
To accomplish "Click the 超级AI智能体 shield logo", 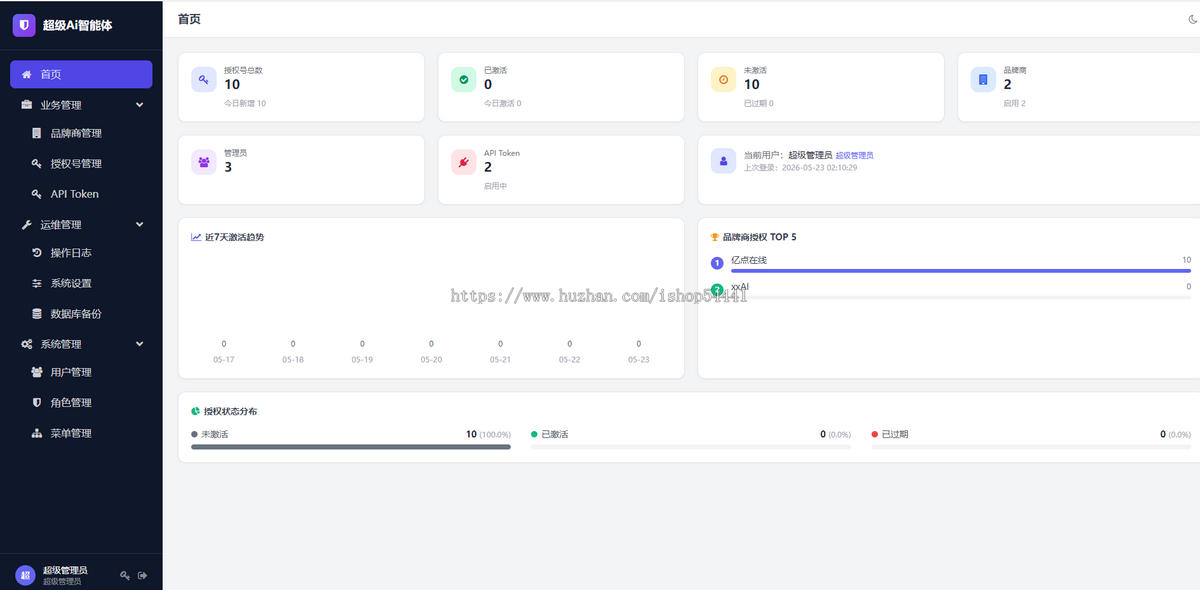I will pos(24,25).
